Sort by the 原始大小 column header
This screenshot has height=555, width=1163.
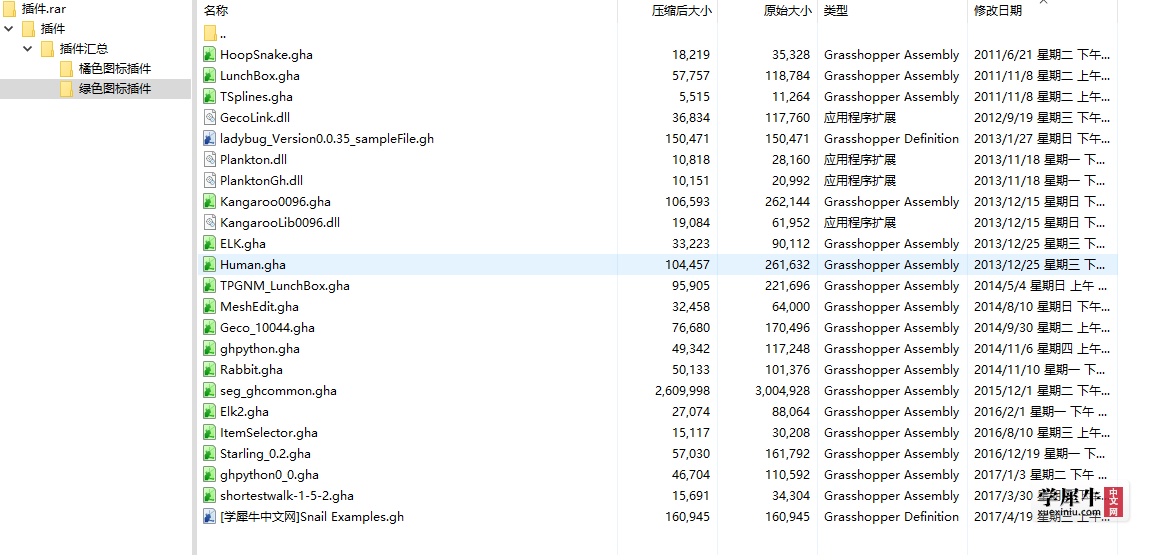[788, 10]
